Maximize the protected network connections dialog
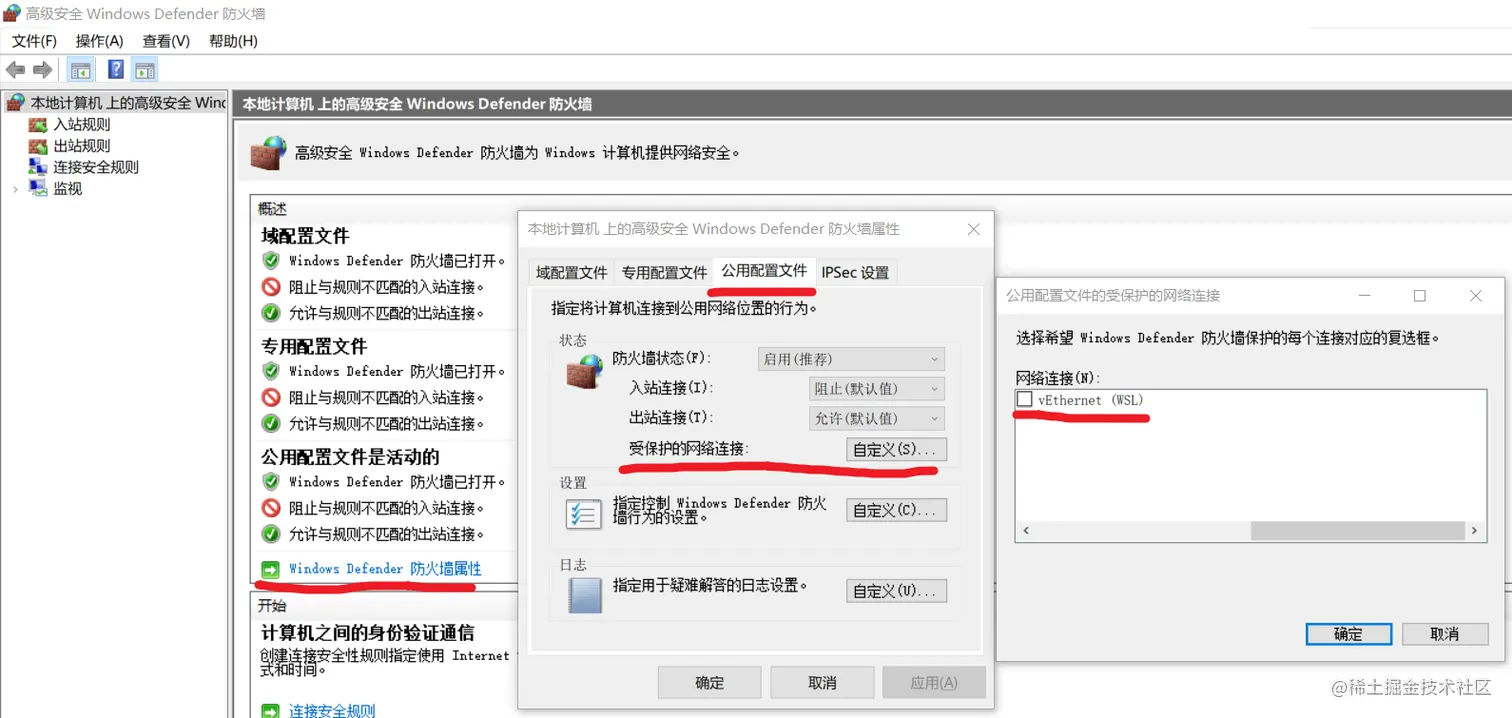The width and height of the screenshot is (1512, 718). point(1419,296)
